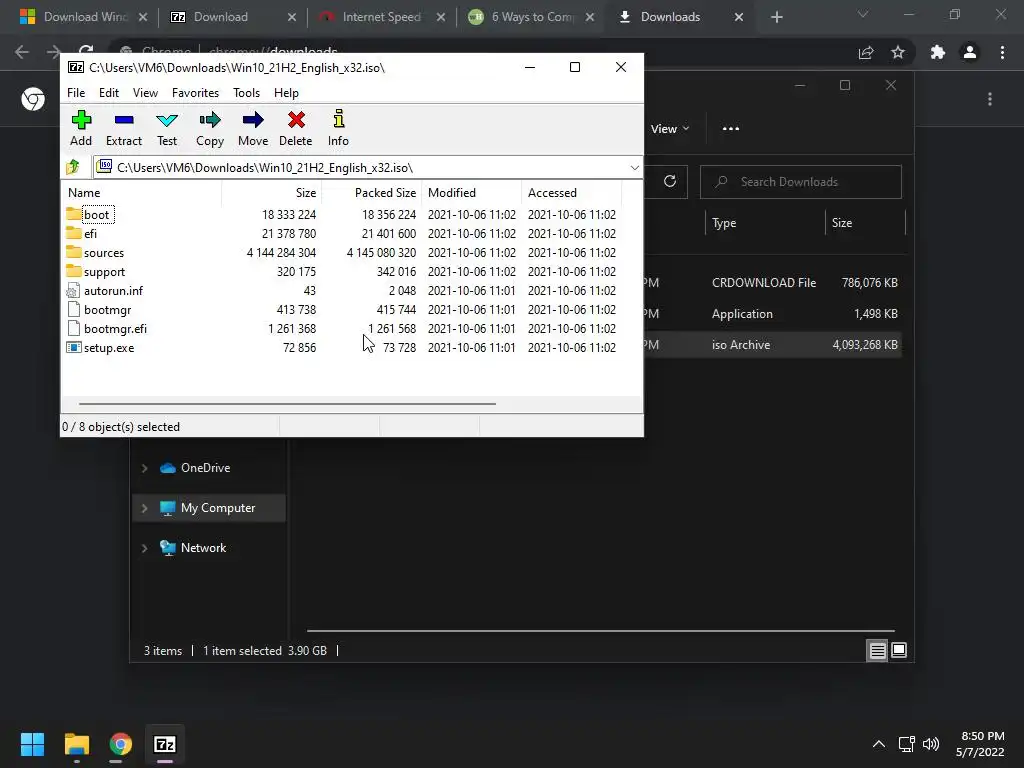Expand the My Computer tree node
The image size is (1024, 768).
coord(144,507)
